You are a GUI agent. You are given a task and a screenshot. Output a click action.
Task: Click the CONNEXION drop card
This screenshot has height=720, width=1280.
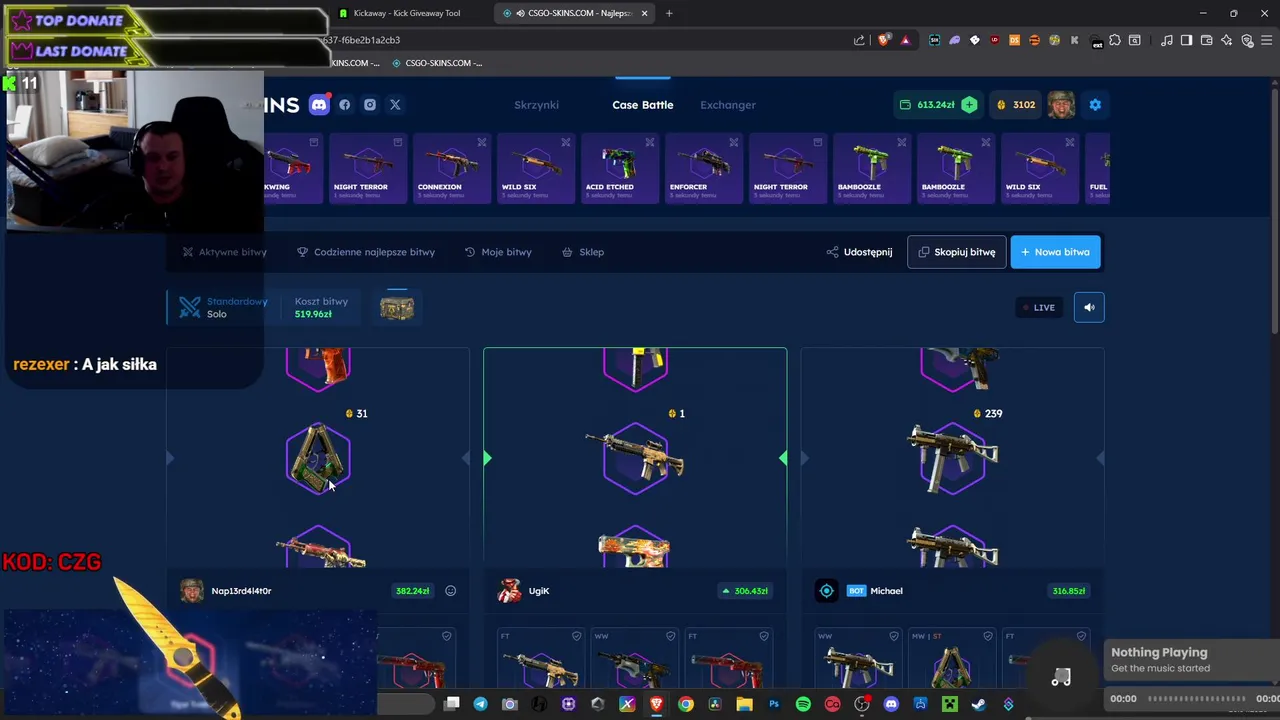click(451, 168)
